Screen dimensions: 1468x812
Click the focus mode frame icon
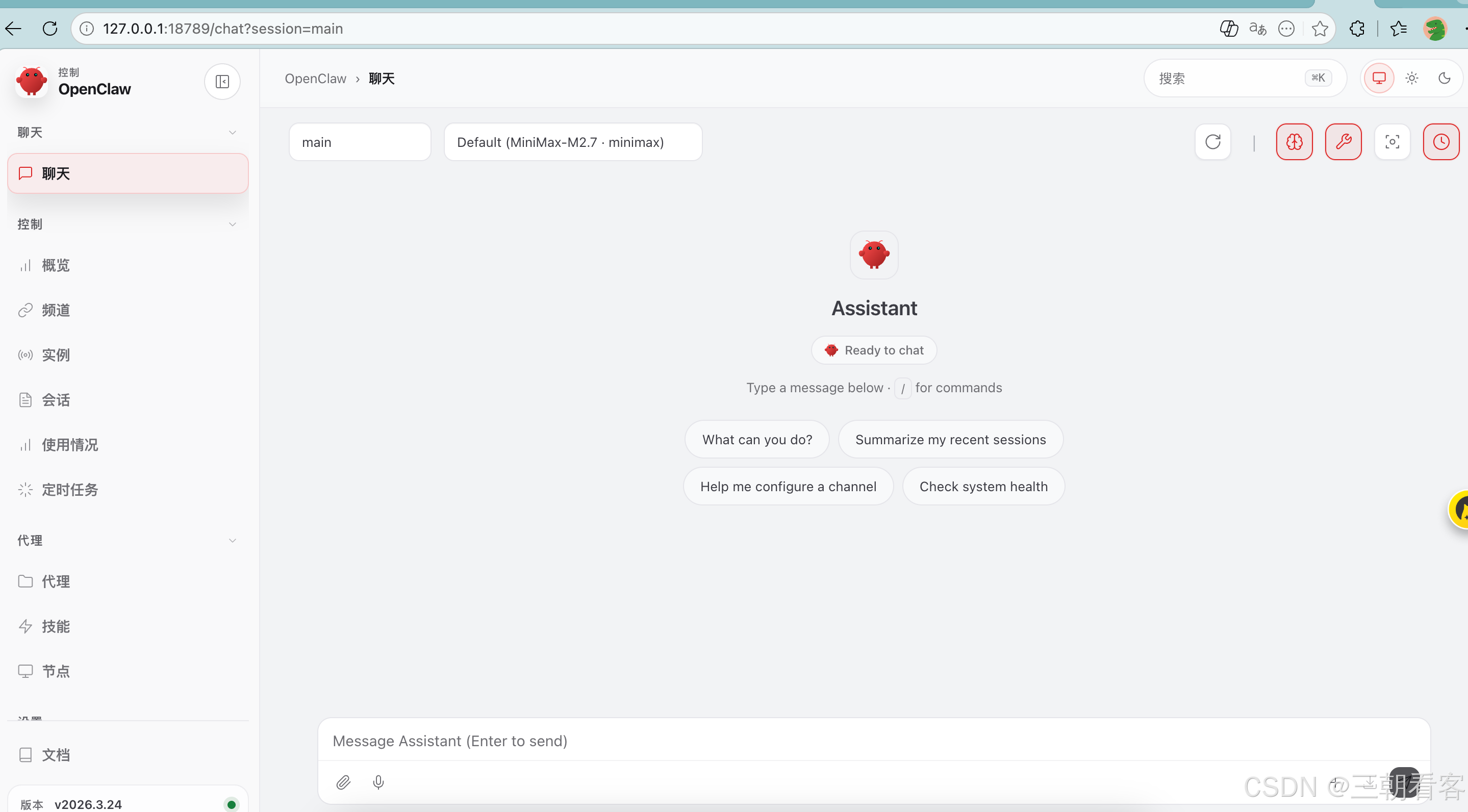pyautogui.click(x=1392, y=142)
